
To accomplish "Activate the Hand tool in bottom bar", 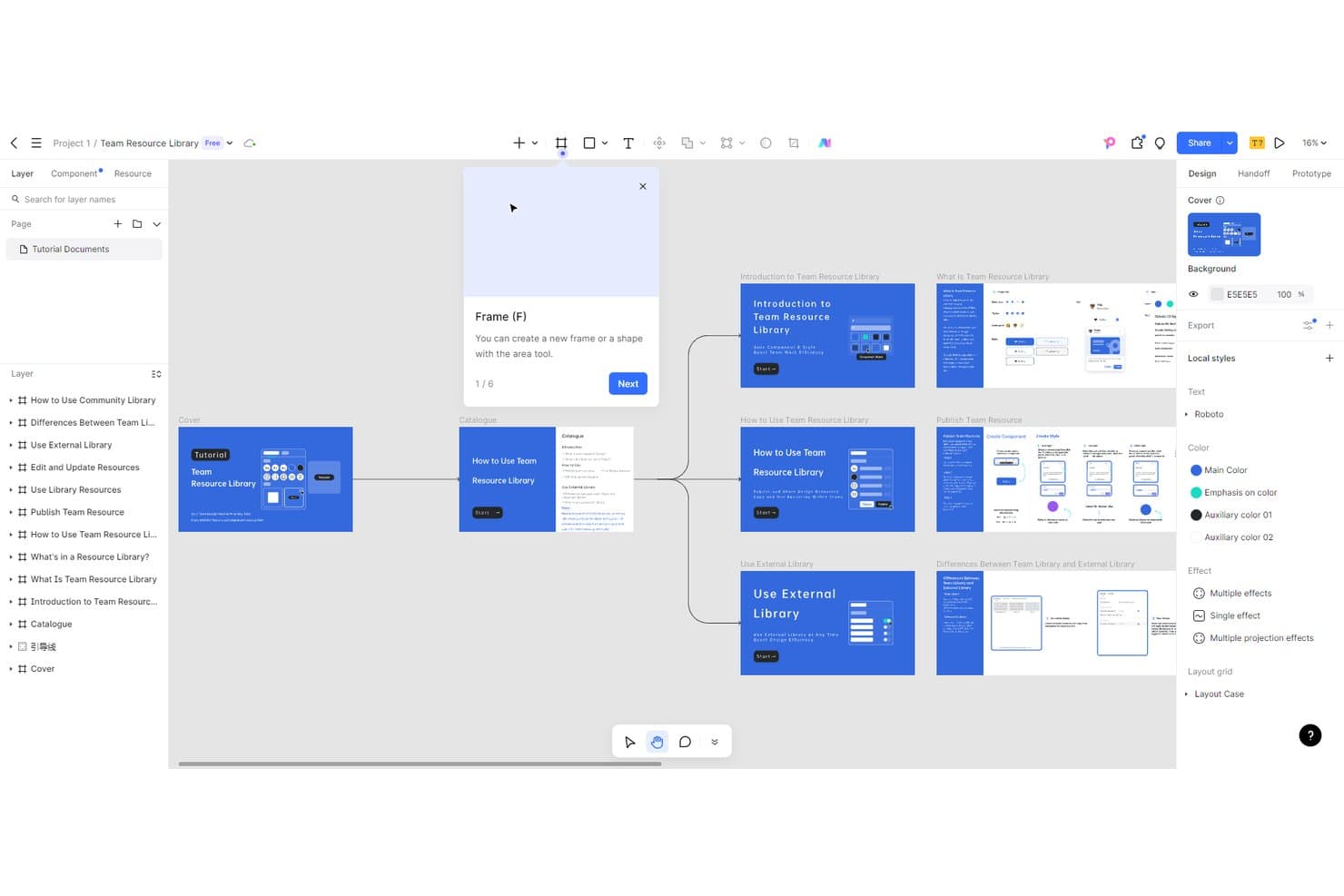I will coord(657,742).
